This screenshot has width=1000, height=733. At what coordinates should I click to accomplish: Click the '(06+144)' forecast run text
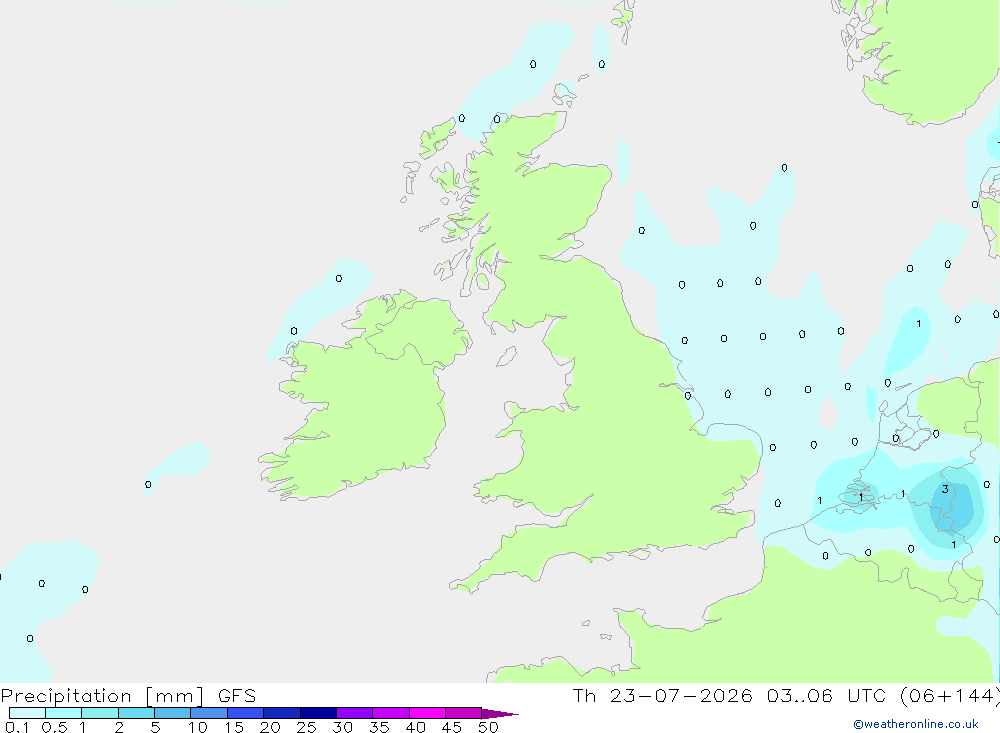pyautogui.click(x=950, y=696)
